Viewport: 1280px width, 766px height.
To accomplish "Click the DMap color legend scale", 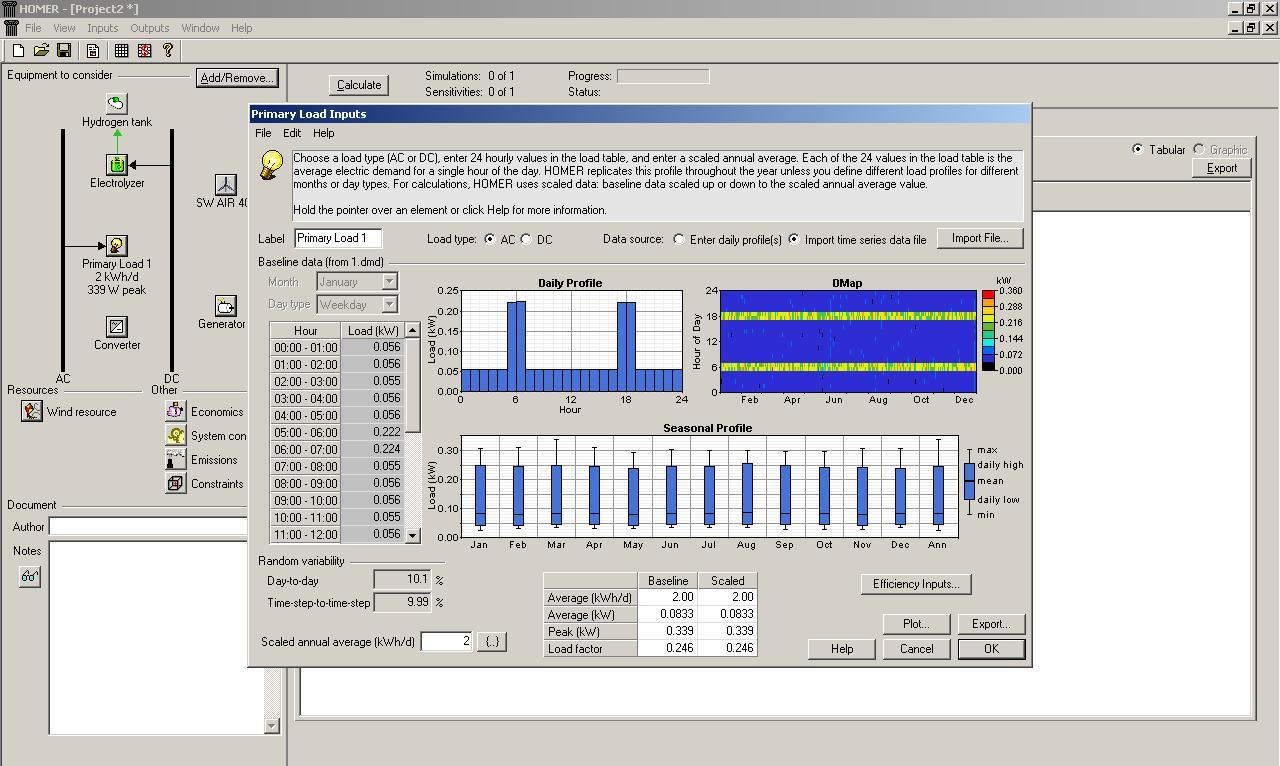I will point(988,331).
